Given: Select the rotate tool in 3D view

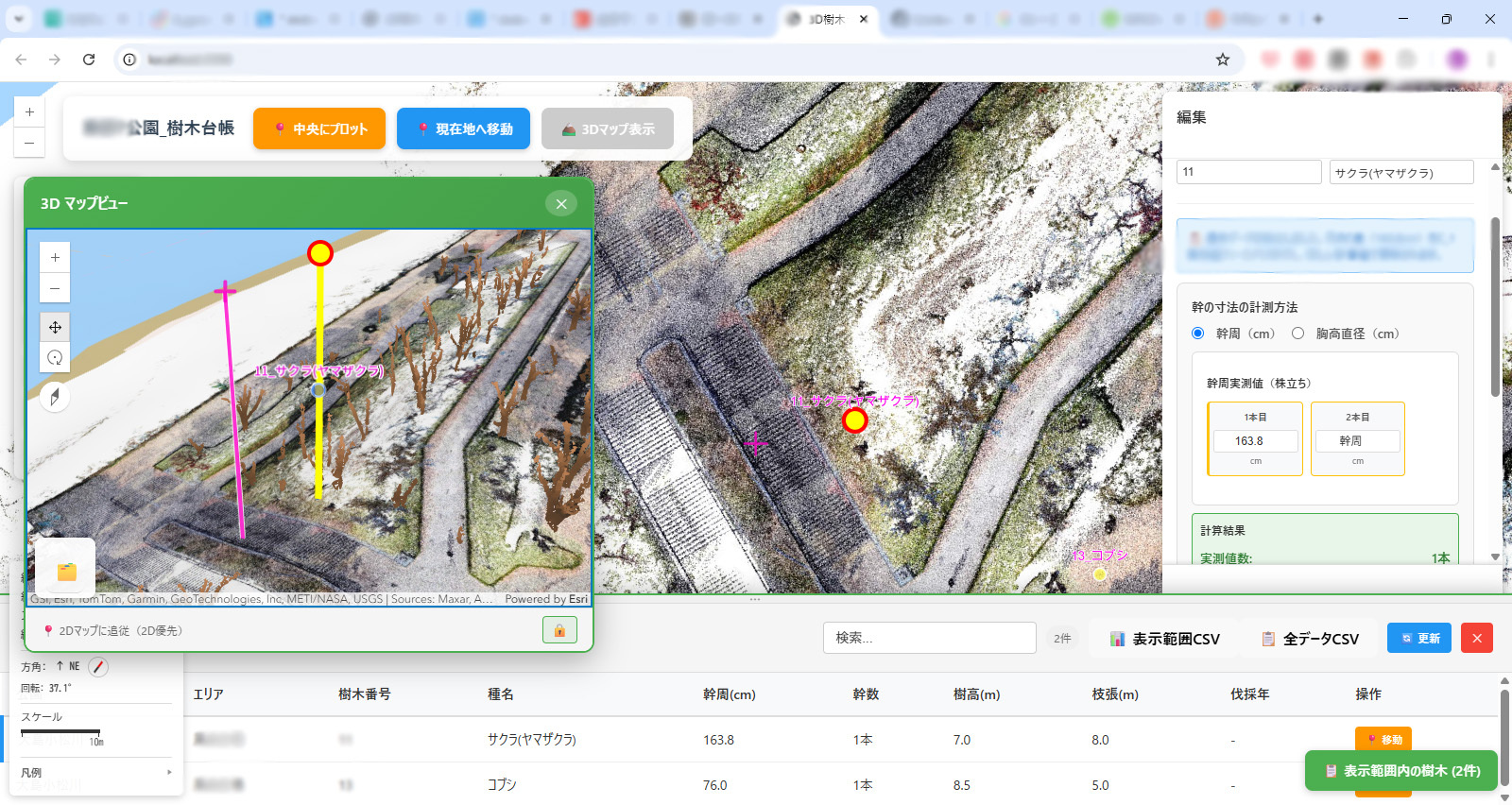Looking at the screenshot, I should (55, 357).
